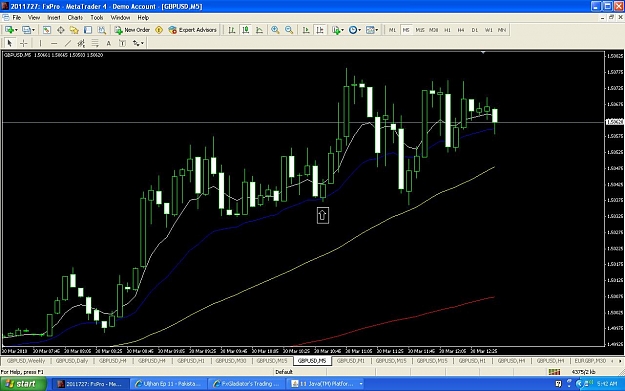
Task: Open MetaEditor yellow diamond icon
Action: point(159,30)
